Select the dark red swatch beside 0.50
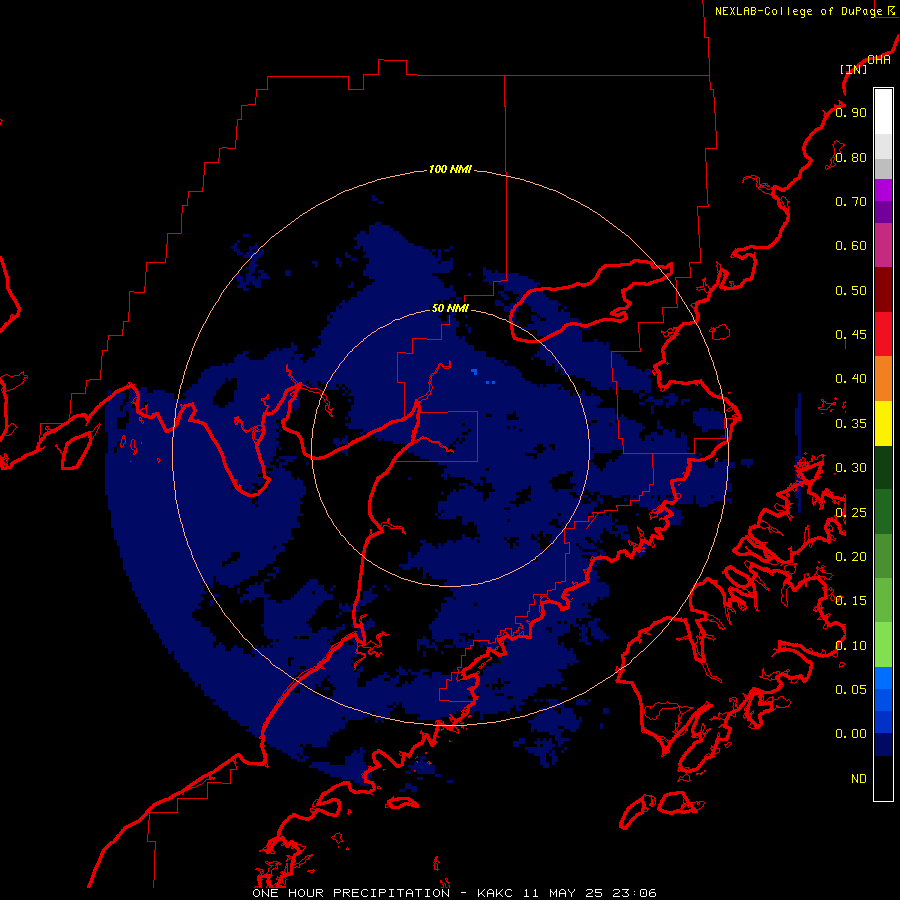The width and height of the screenshot is (900, 900). 883,290
